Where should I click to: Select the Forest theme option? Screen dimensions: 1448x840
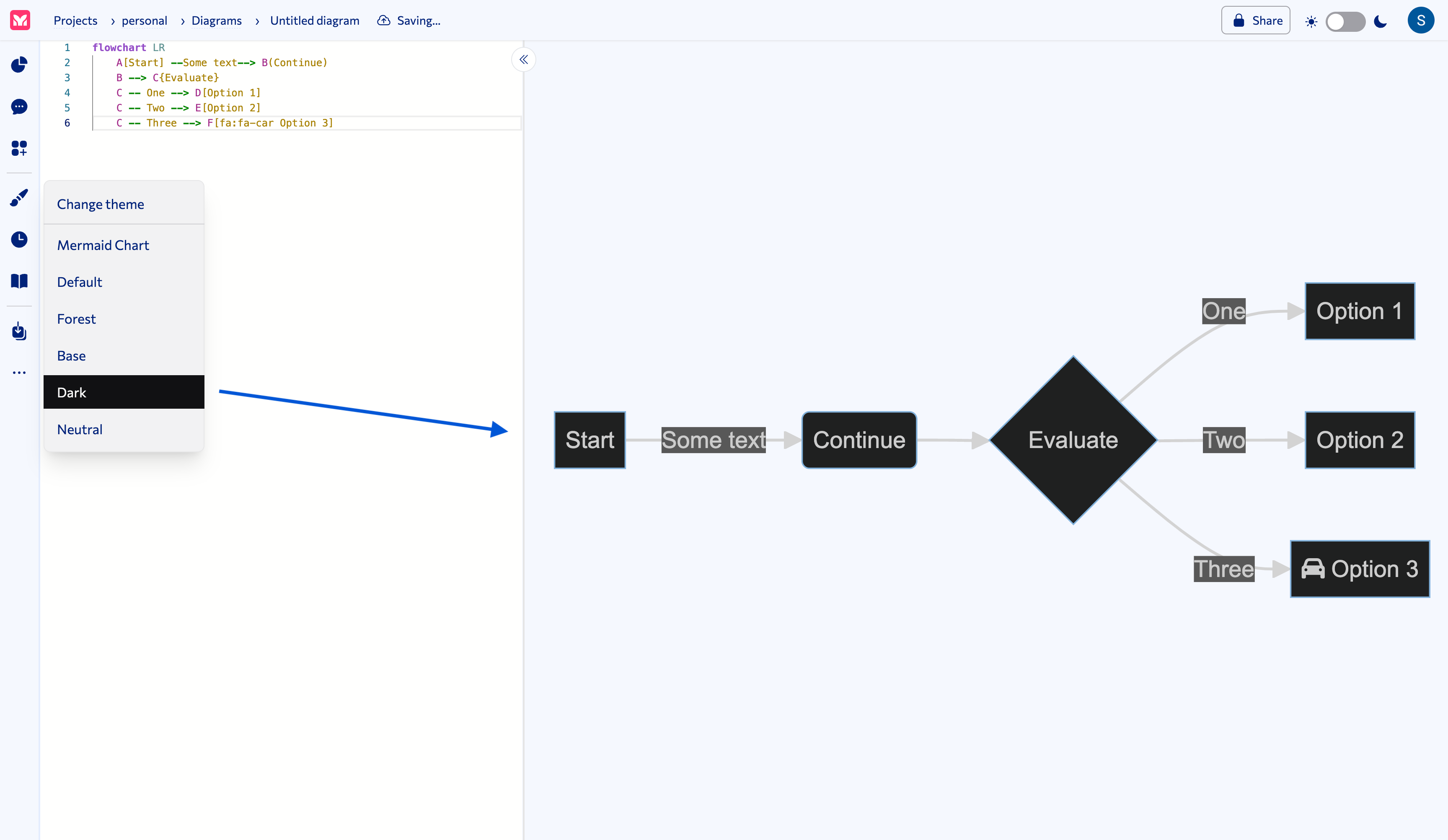click(x=76, y=319)
